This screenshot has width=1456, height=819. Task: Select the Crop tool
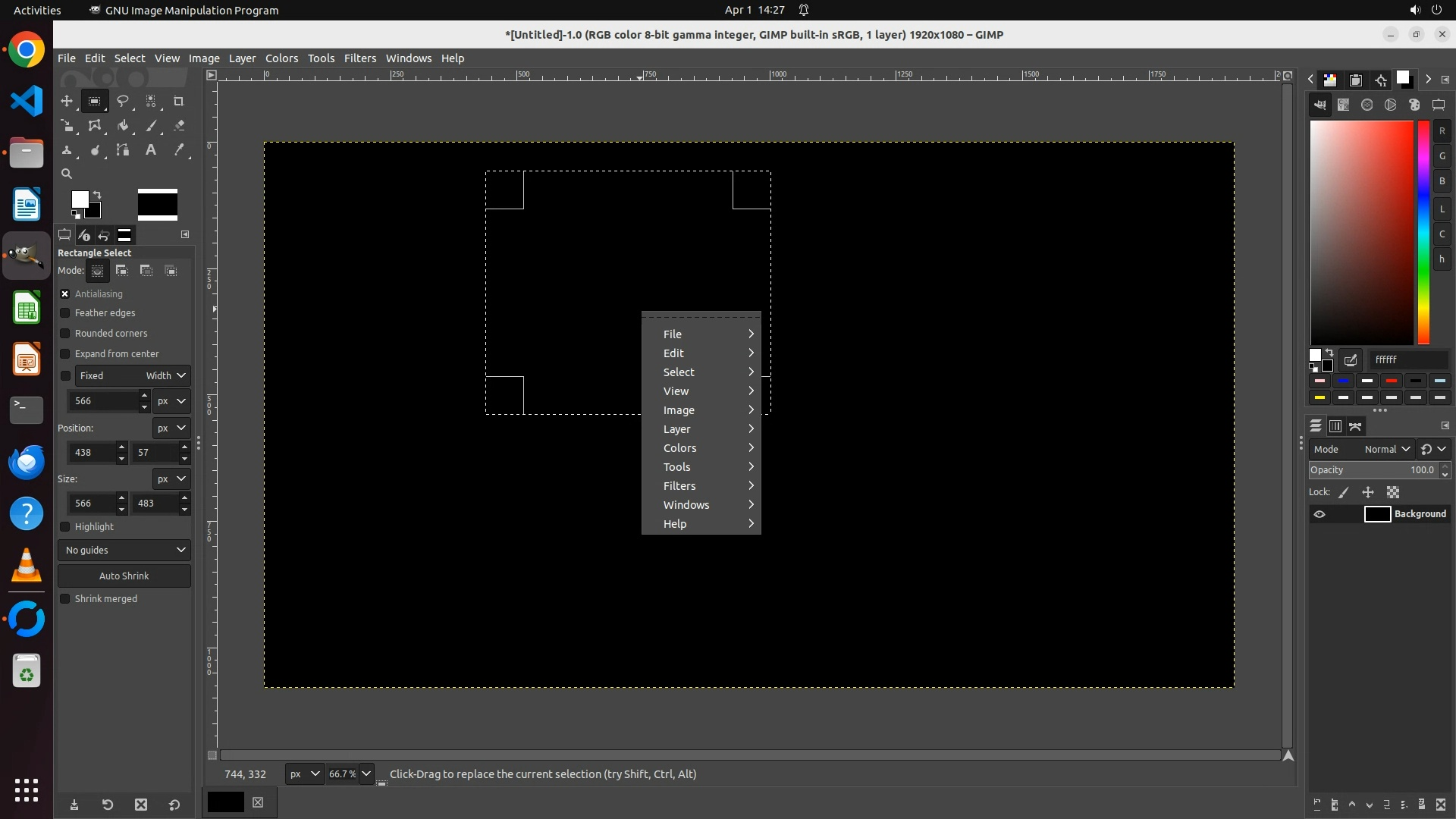[x=179, y=101]
